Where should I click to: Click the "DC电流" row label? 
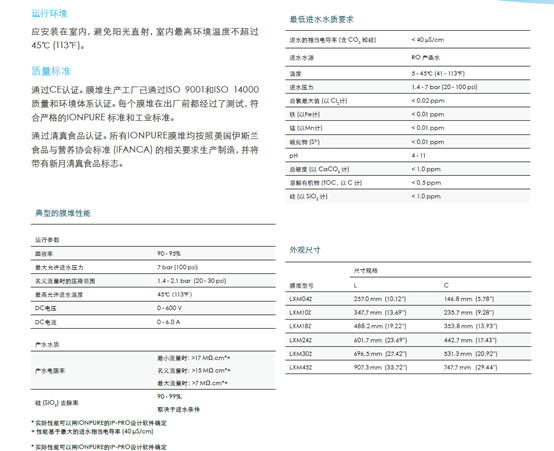pyautogui.click(x=46, y=322)
